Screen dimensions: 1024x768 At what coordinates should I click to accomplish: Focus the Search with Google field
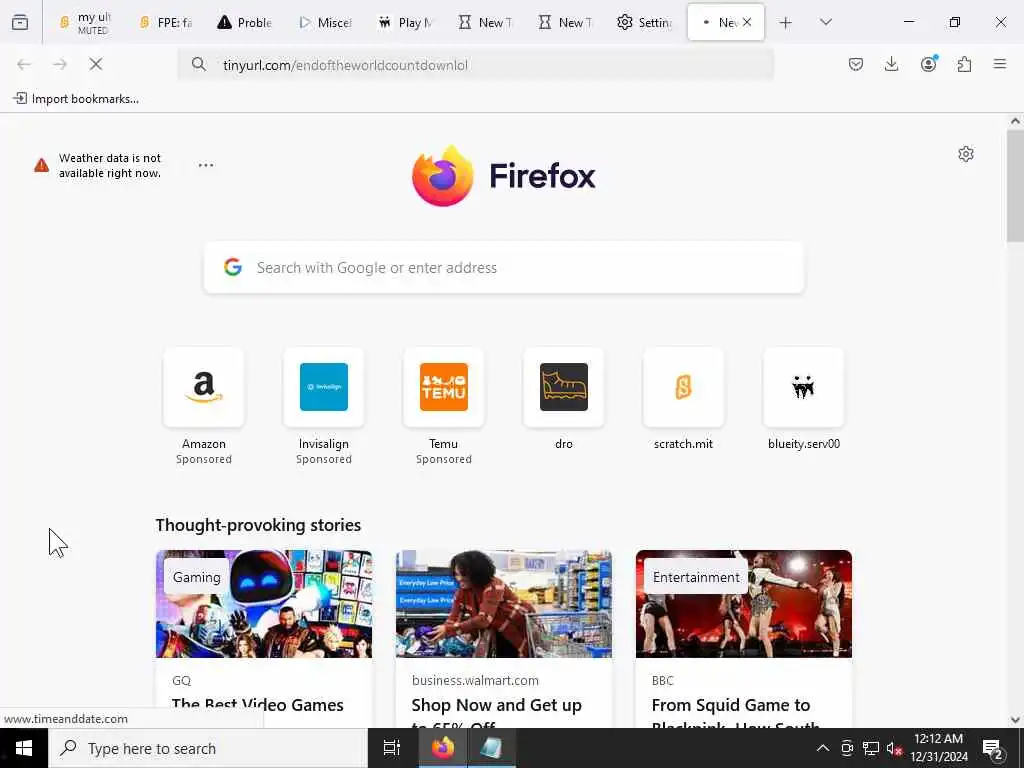(x=504, y=268)
